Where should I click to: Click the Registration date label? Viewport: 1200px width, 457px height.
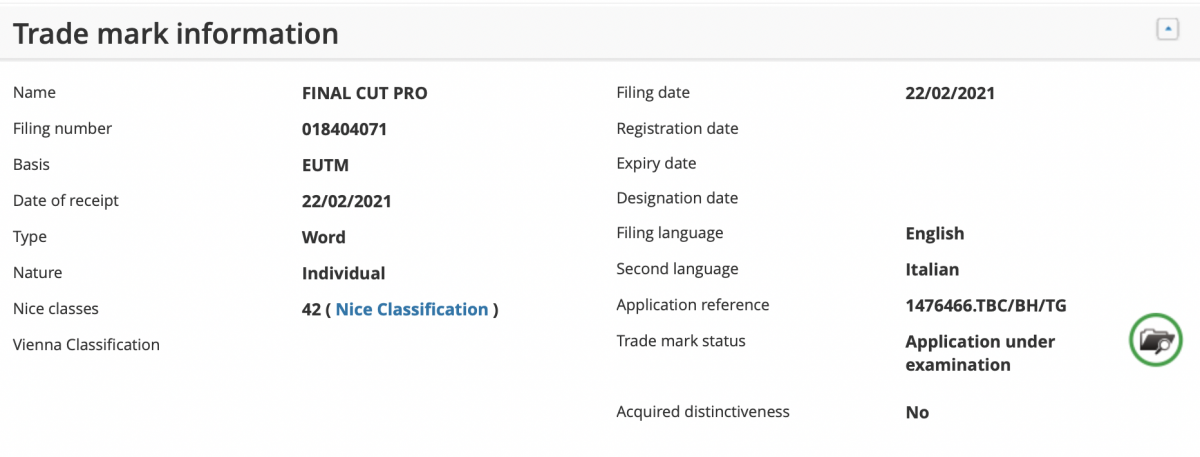tap(677, 128)
